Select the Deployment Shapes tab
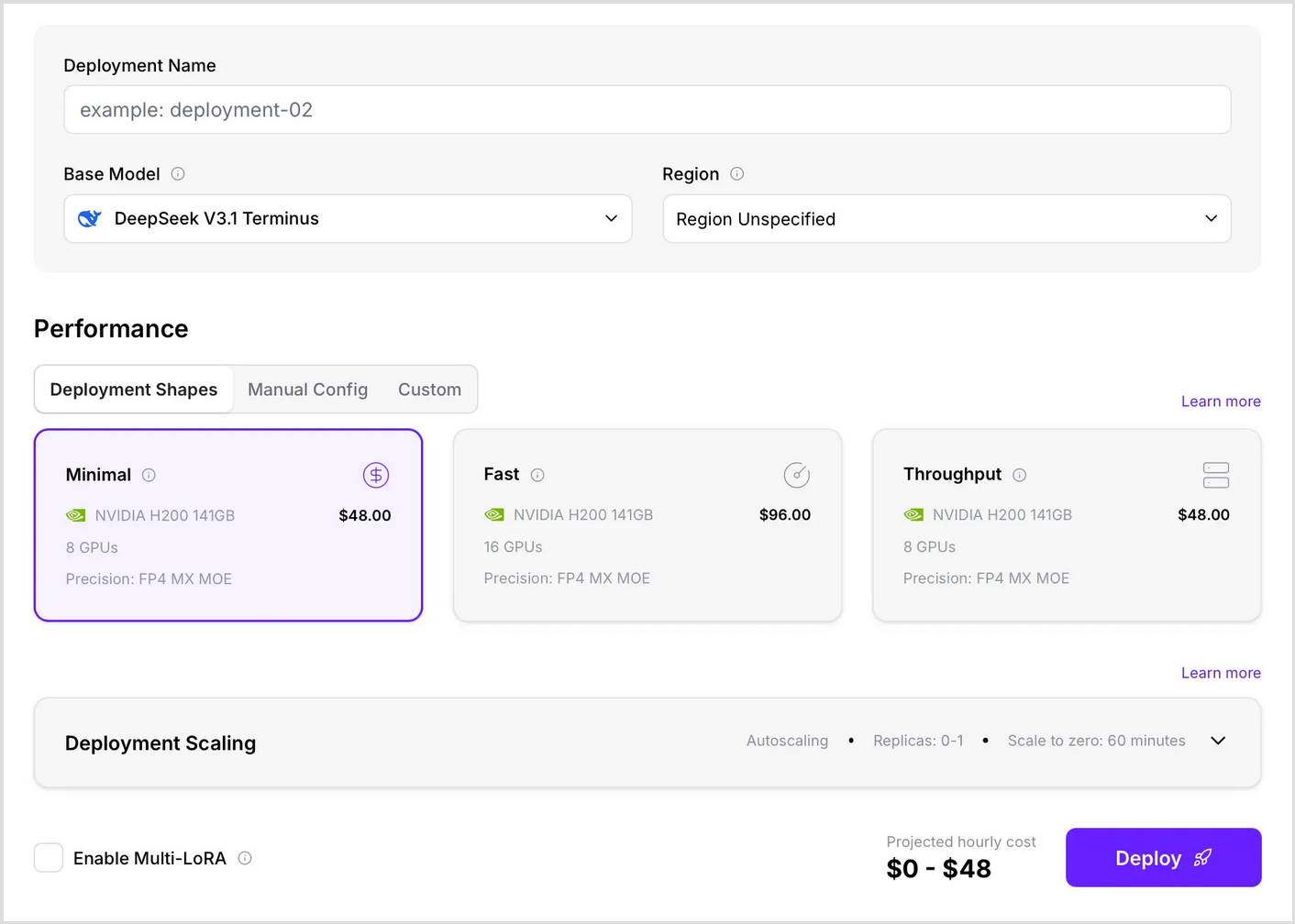1295x924 pixels. (134, 390)
